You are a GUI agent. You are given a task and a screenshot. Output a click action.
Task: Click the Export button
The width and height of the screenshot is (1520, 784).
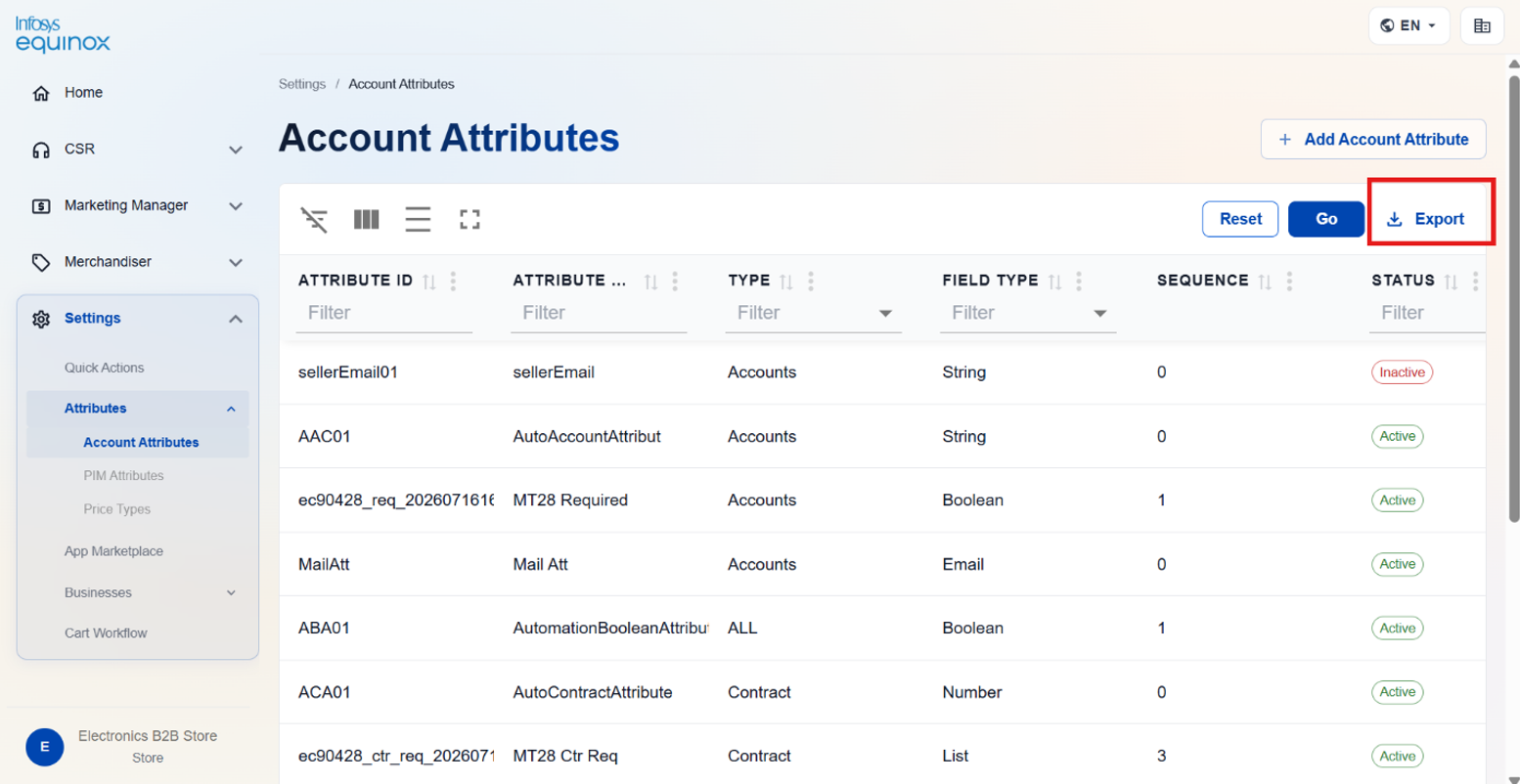pos(1427,219)
